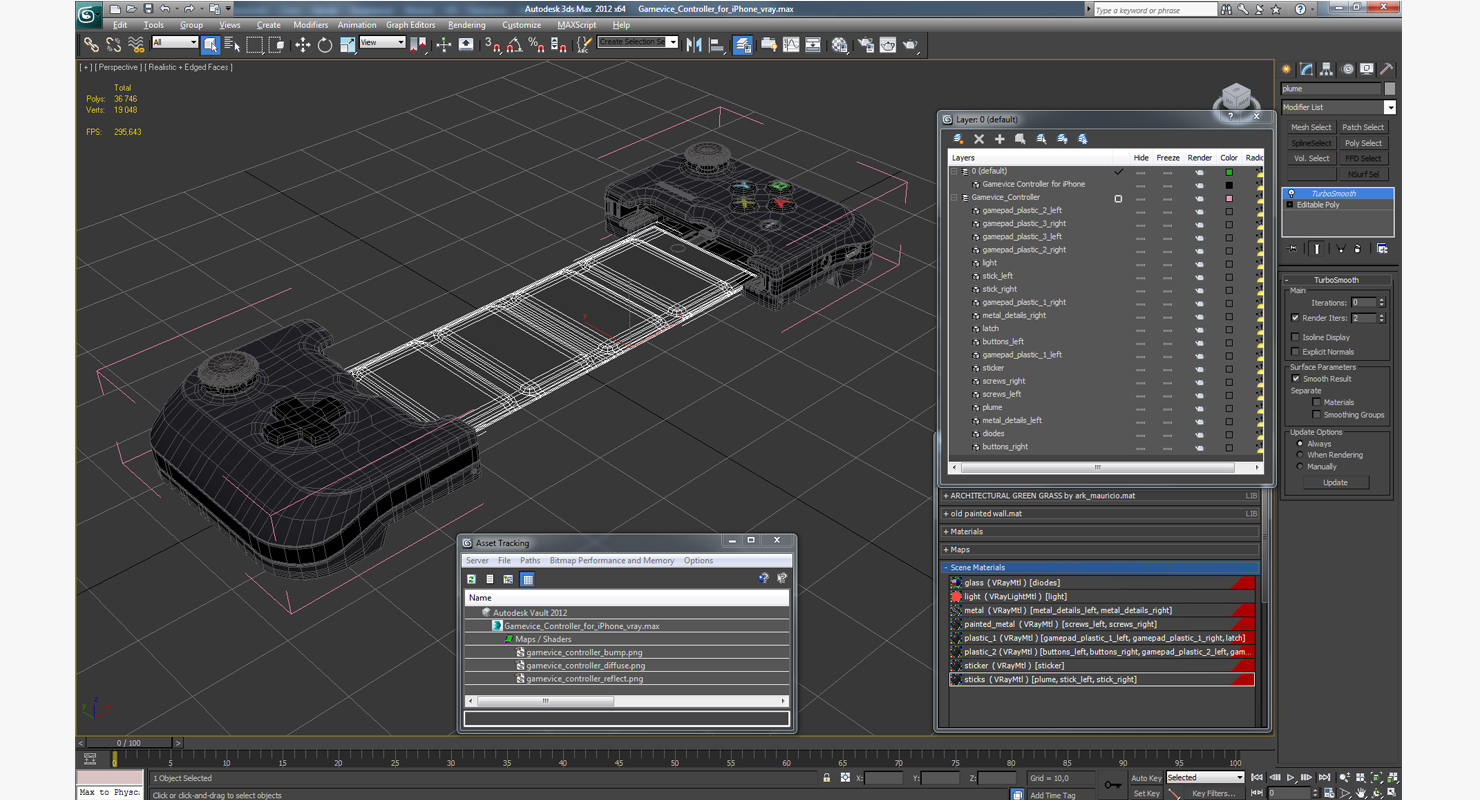Click the Bind to Space Warp icon
Viewport: 1480px width, 800px height.
136,45
